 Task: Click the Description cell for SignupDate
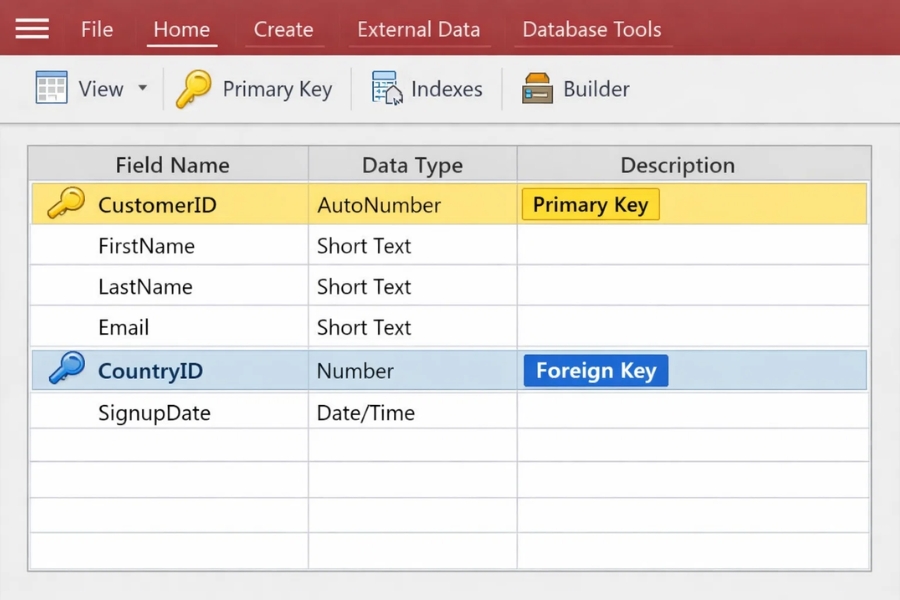(x=692, y=413)
